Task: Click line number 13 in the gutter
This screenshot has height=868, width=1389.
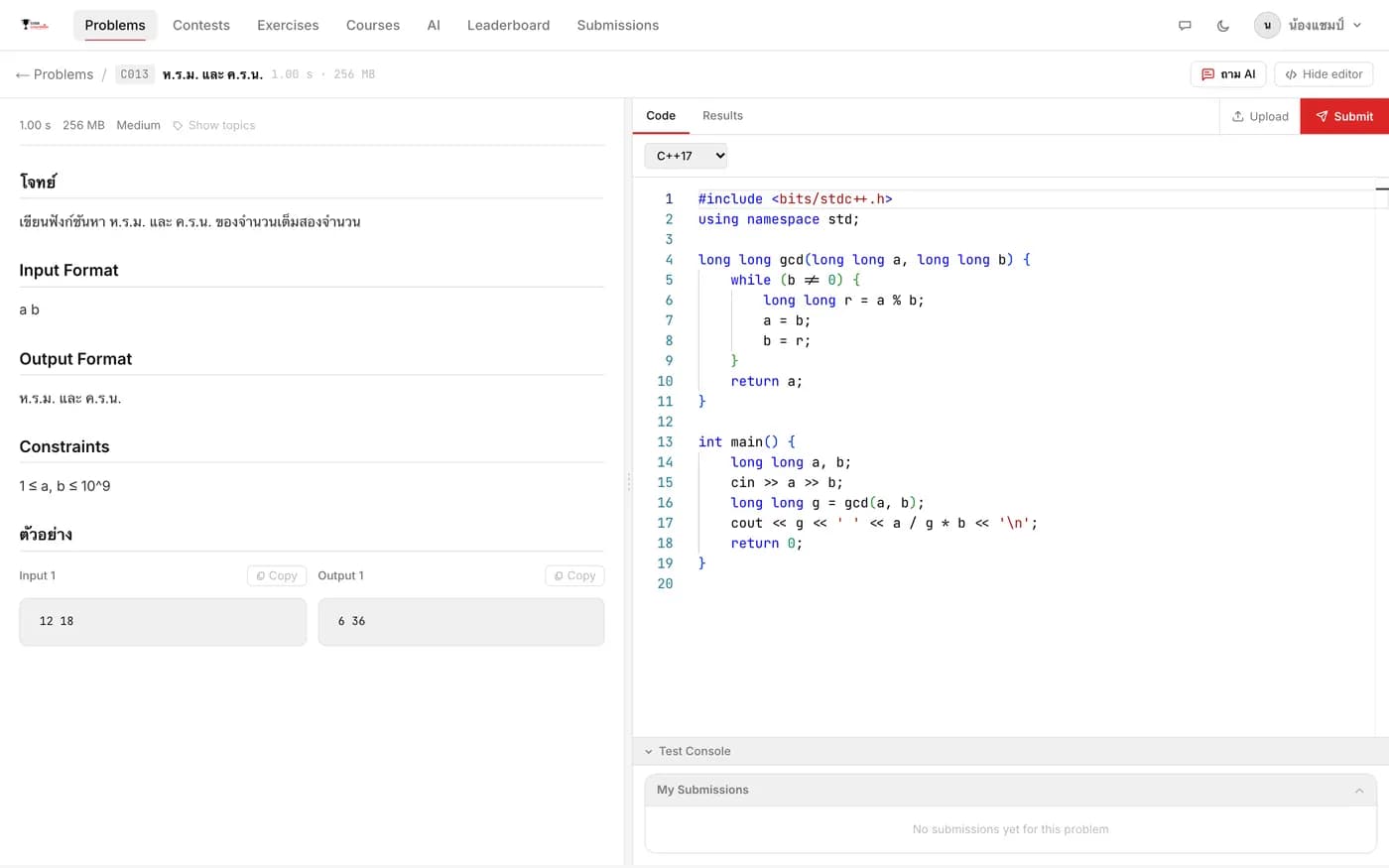Action: tap(665, 442)
